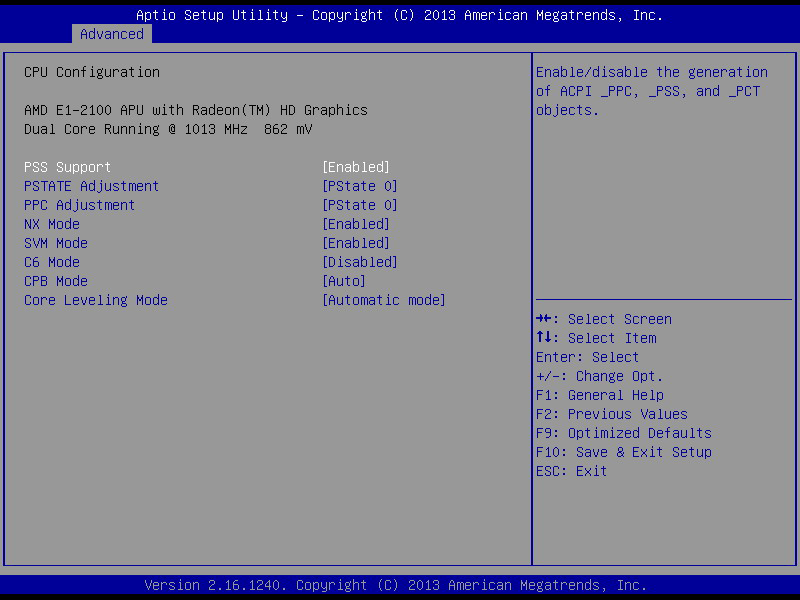
Task: Select the PPC Adjustment label
Action: click(80, 205)
